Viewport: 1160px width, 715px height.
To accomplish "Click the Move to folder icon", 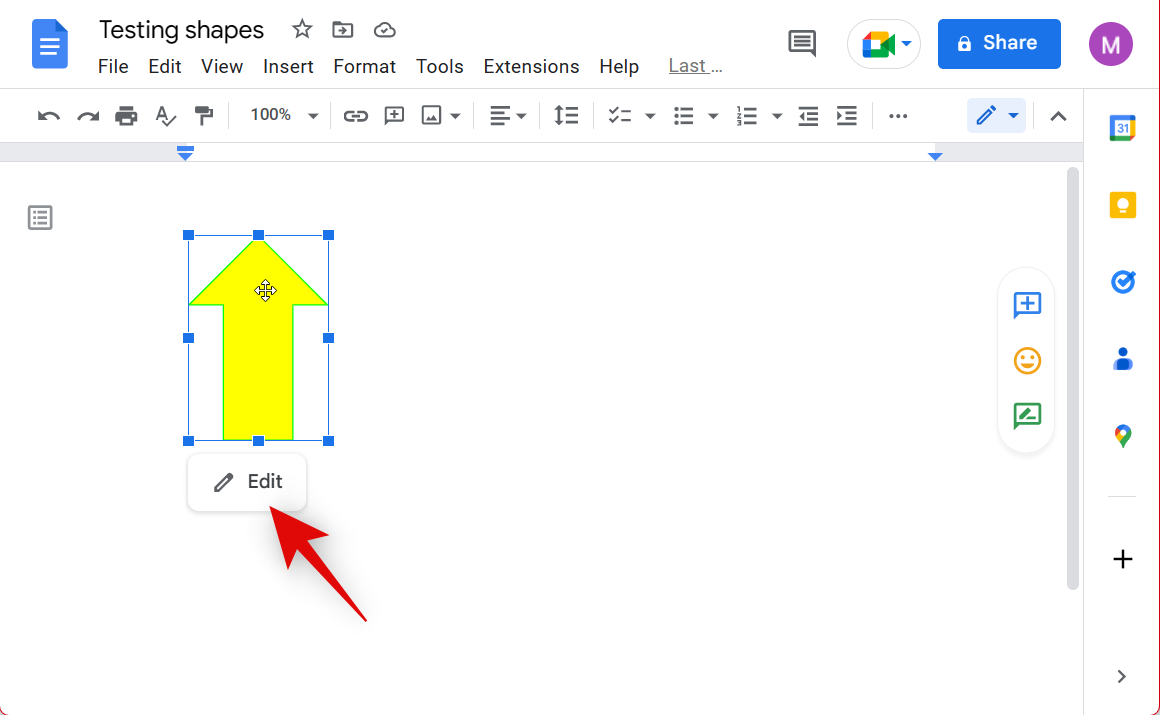I will [x=343, y=30].
